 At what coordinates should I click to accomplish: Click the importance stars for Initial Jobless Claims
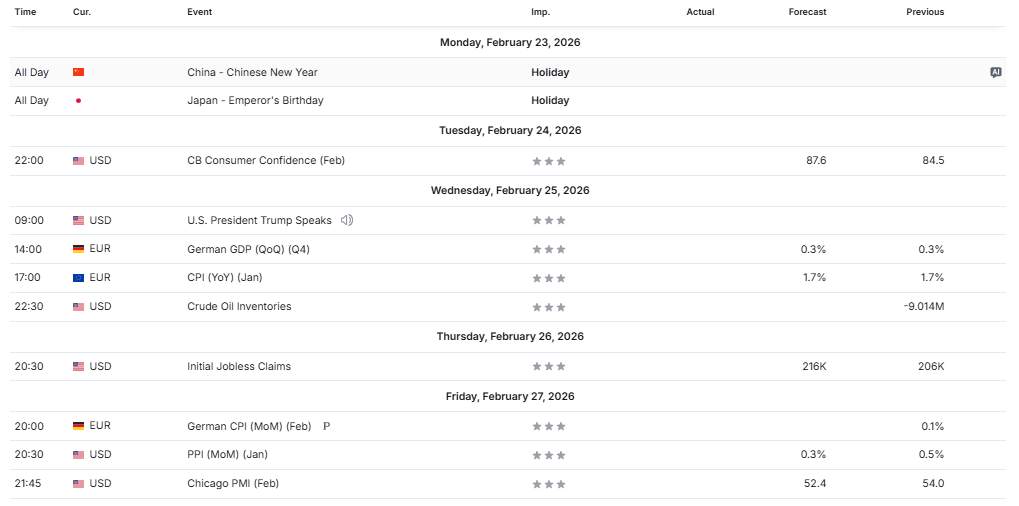549,367
